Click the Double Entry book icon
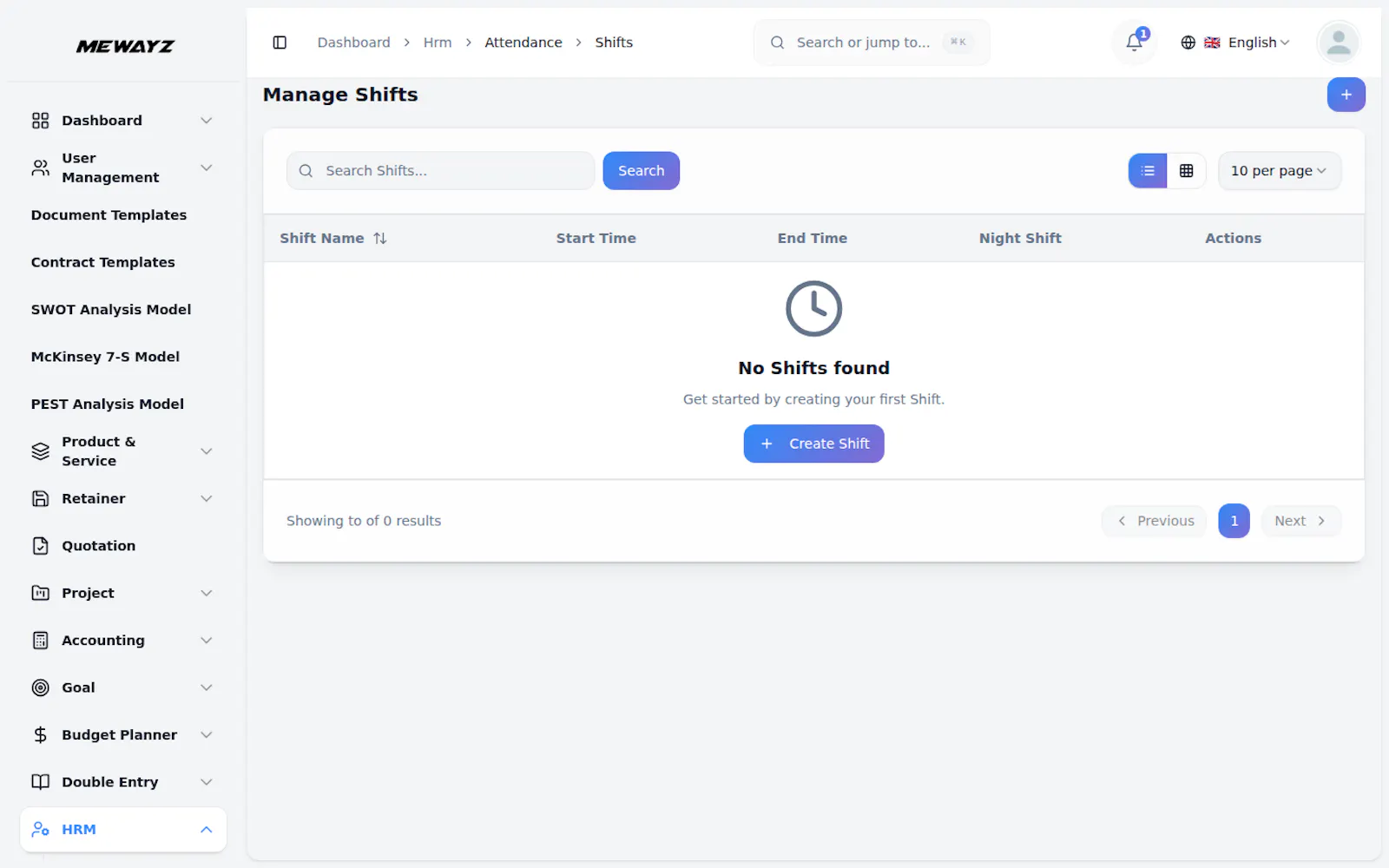Image resolution: width=1389 pixels, height=868 pixels. 41,782
